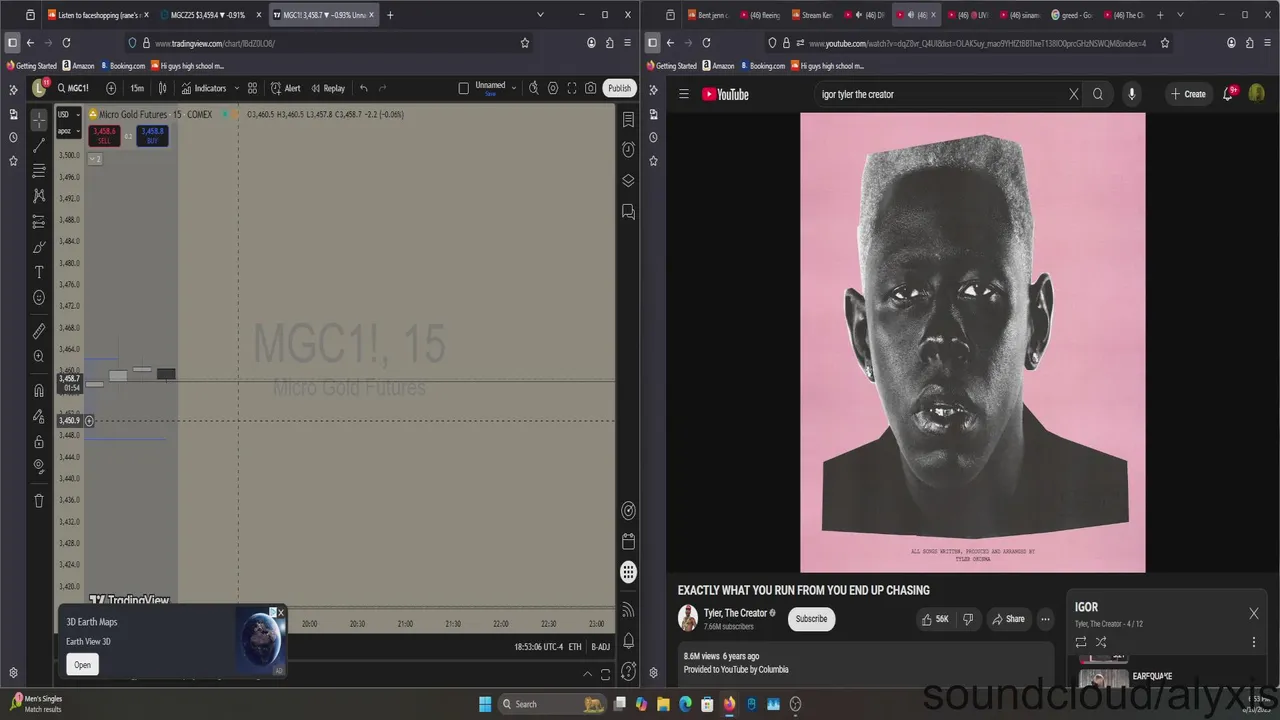The height and width of the screenshot is (720, 1280).
Task: Toggle hide all drawings eye icon
Action: click(39, 466)
